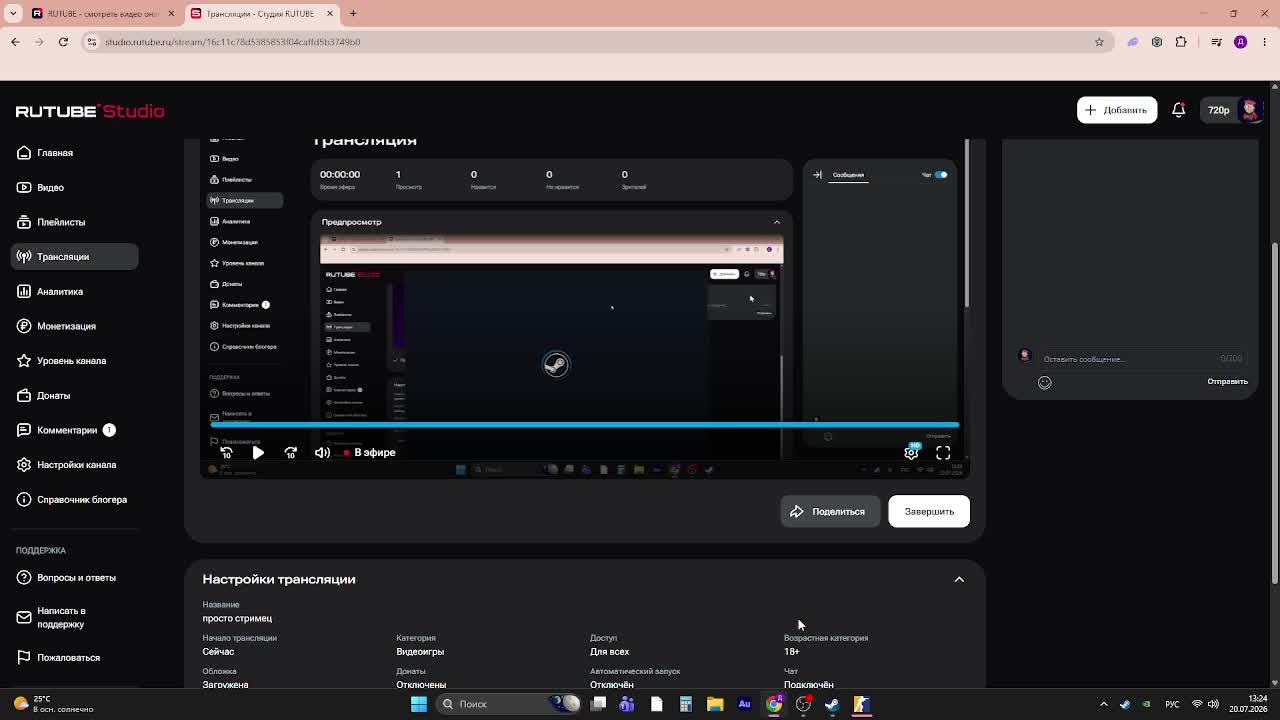The height and width of the screenshot is (720, 1280).
Task: Open Steam from the taskbar
Action: click(832, 704)
